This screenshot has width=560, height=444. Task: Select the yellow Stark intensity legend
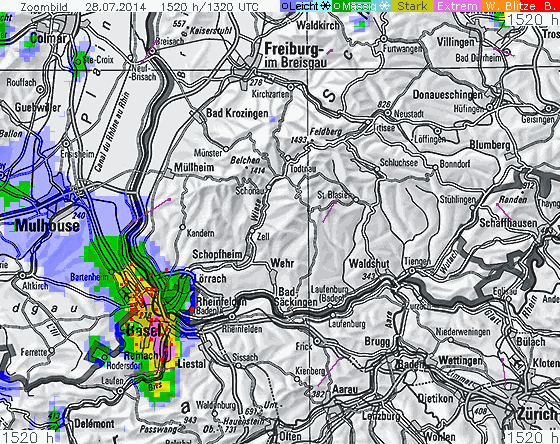(412, 6)
